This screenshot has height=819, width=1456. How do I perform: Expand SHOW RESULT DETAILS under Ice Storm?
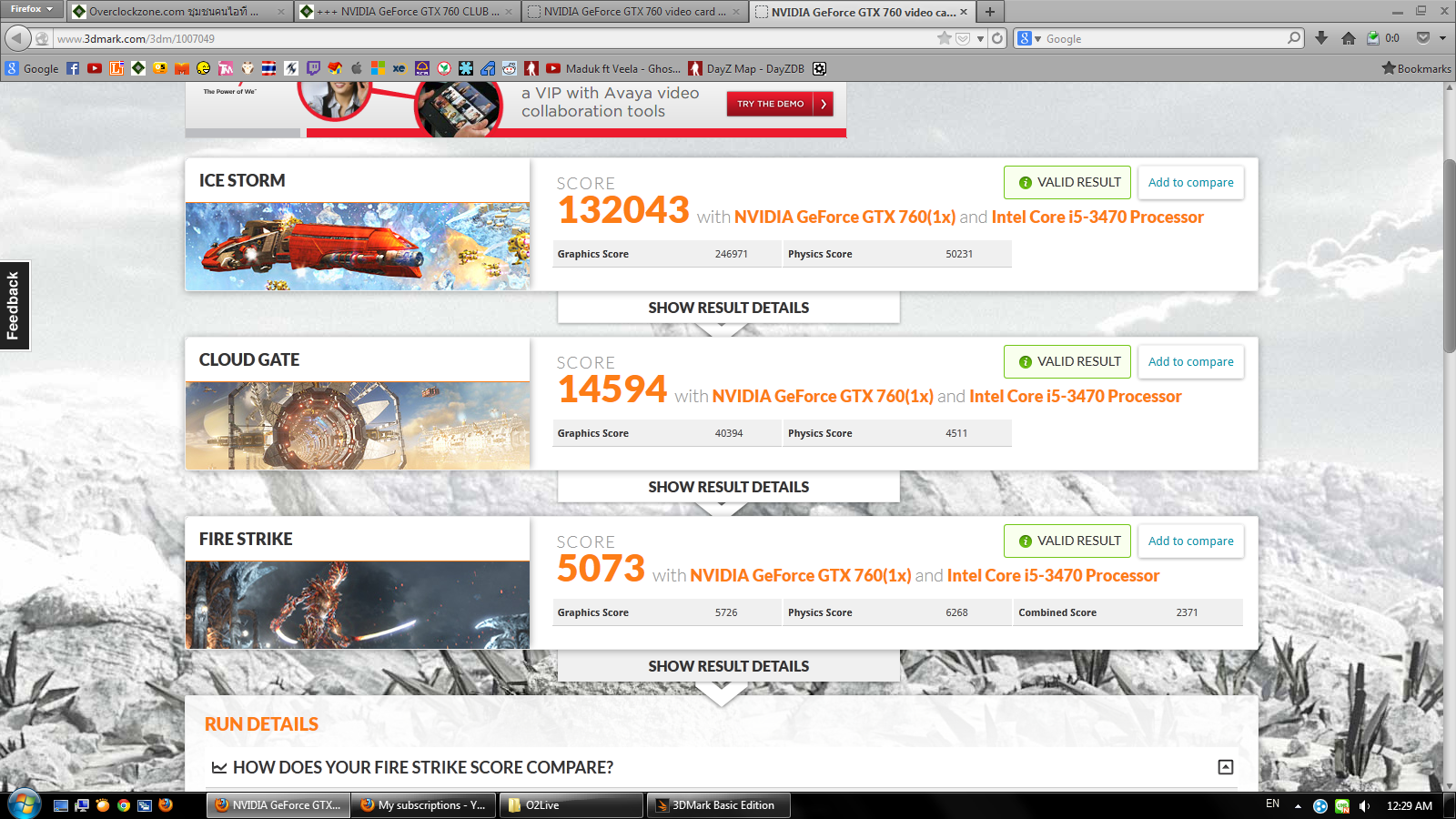tap(728, 308)
